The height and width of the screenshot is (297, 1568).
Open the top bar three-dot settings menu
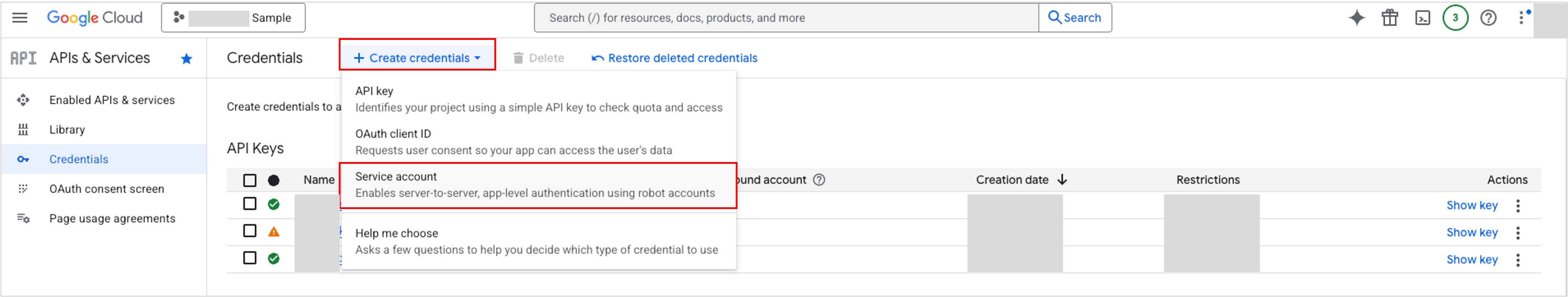pos(1521,18)
